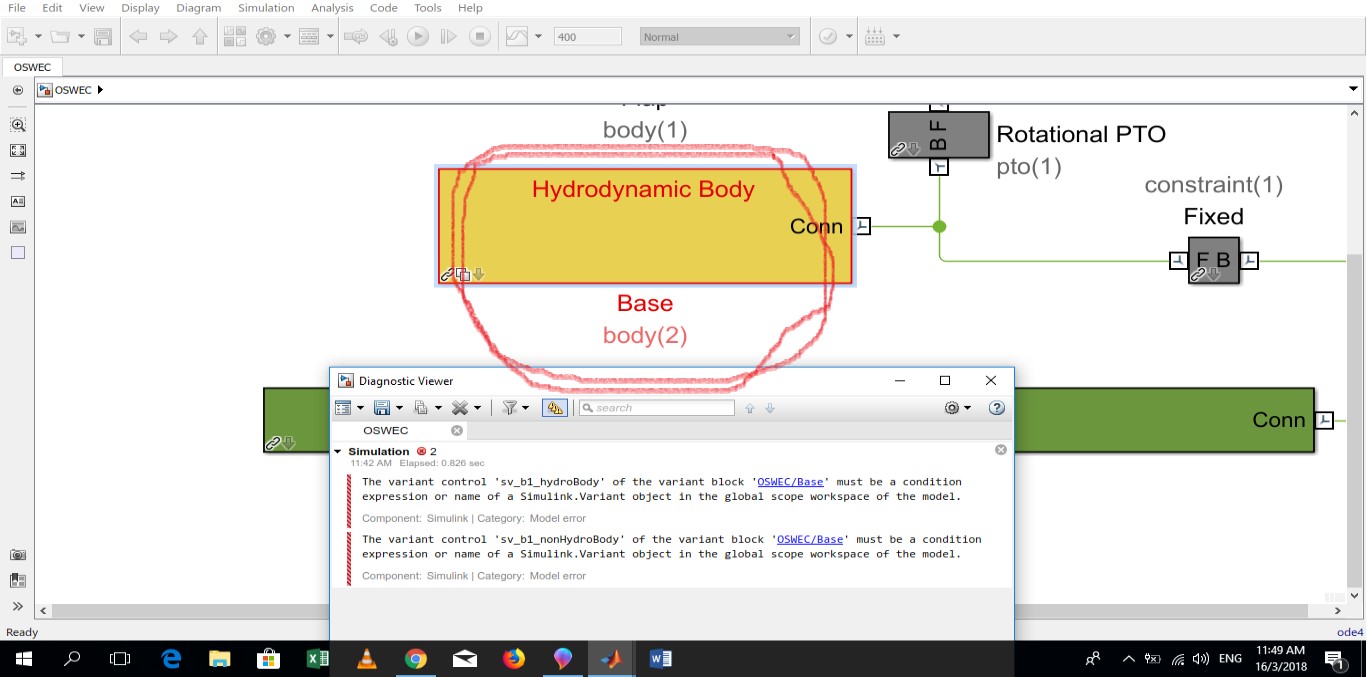
Task: Open the Model Configuration Parameters gear
Action: point(267,36)
